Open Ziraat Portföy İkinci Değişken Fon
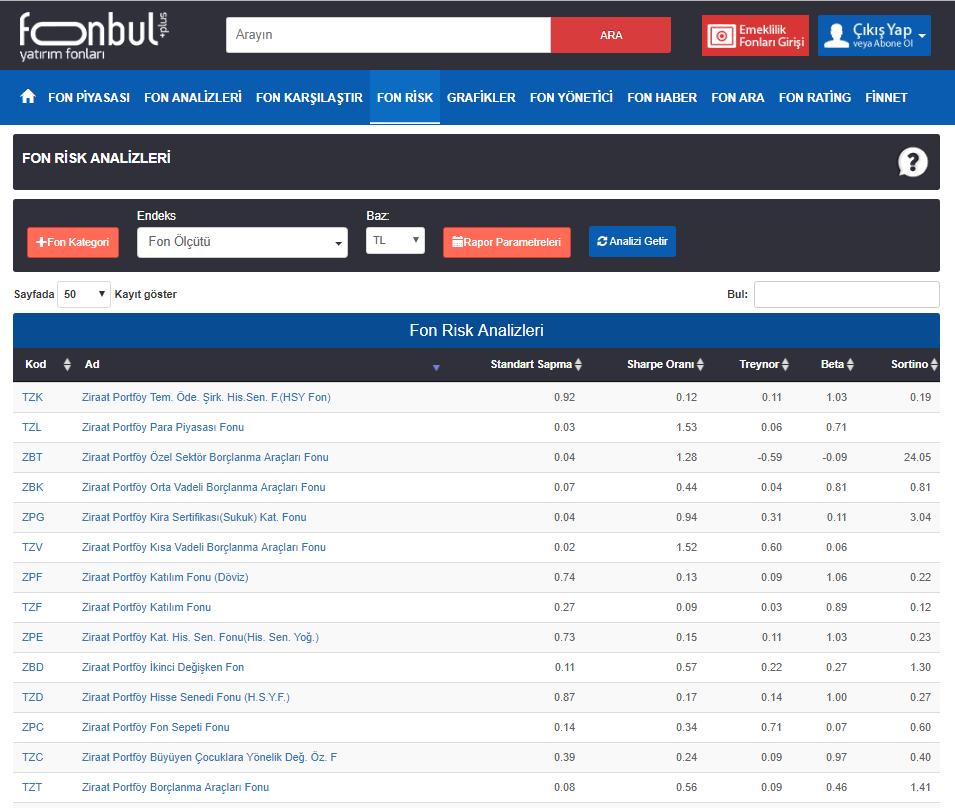The image size is (955, 808). click(163, 667)
